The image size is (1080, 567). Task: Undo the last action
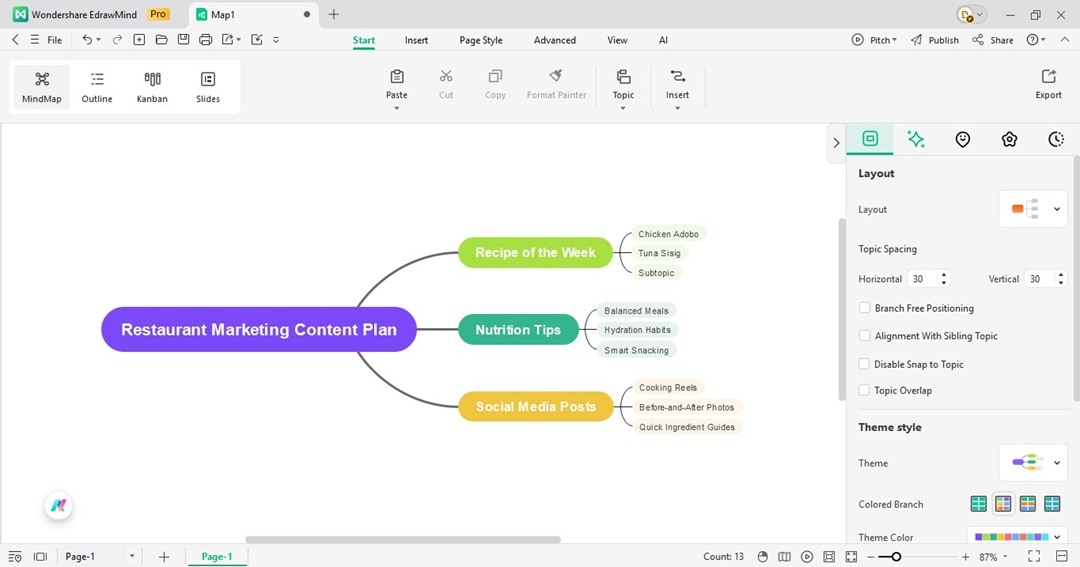(x=87, y=40)
